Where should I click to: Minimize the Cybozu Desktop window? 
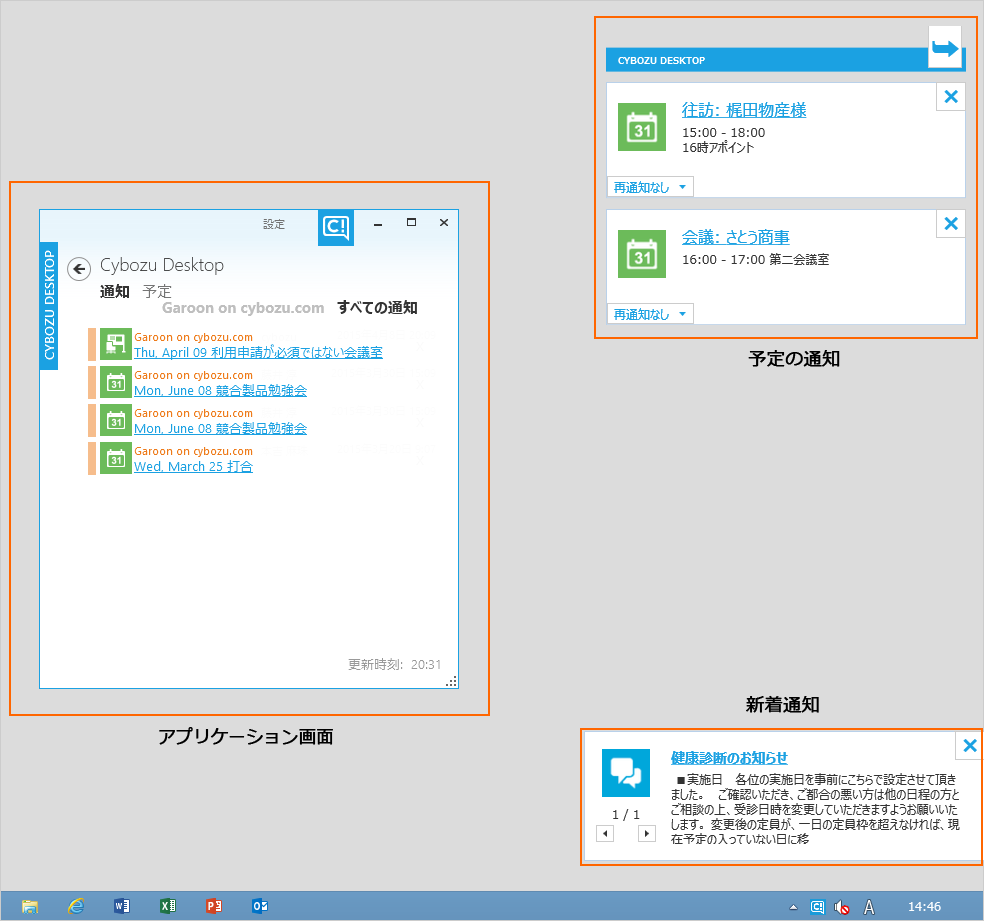tap(378, 224)
